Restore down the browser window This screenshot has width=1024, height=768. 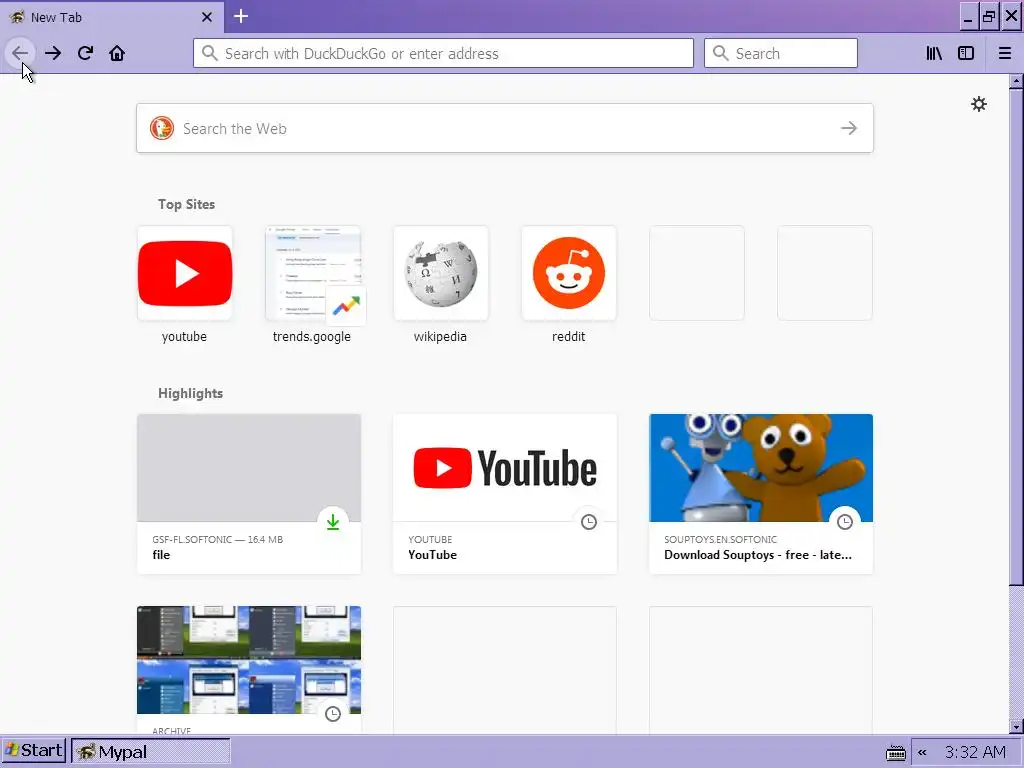tap(989, 17)
